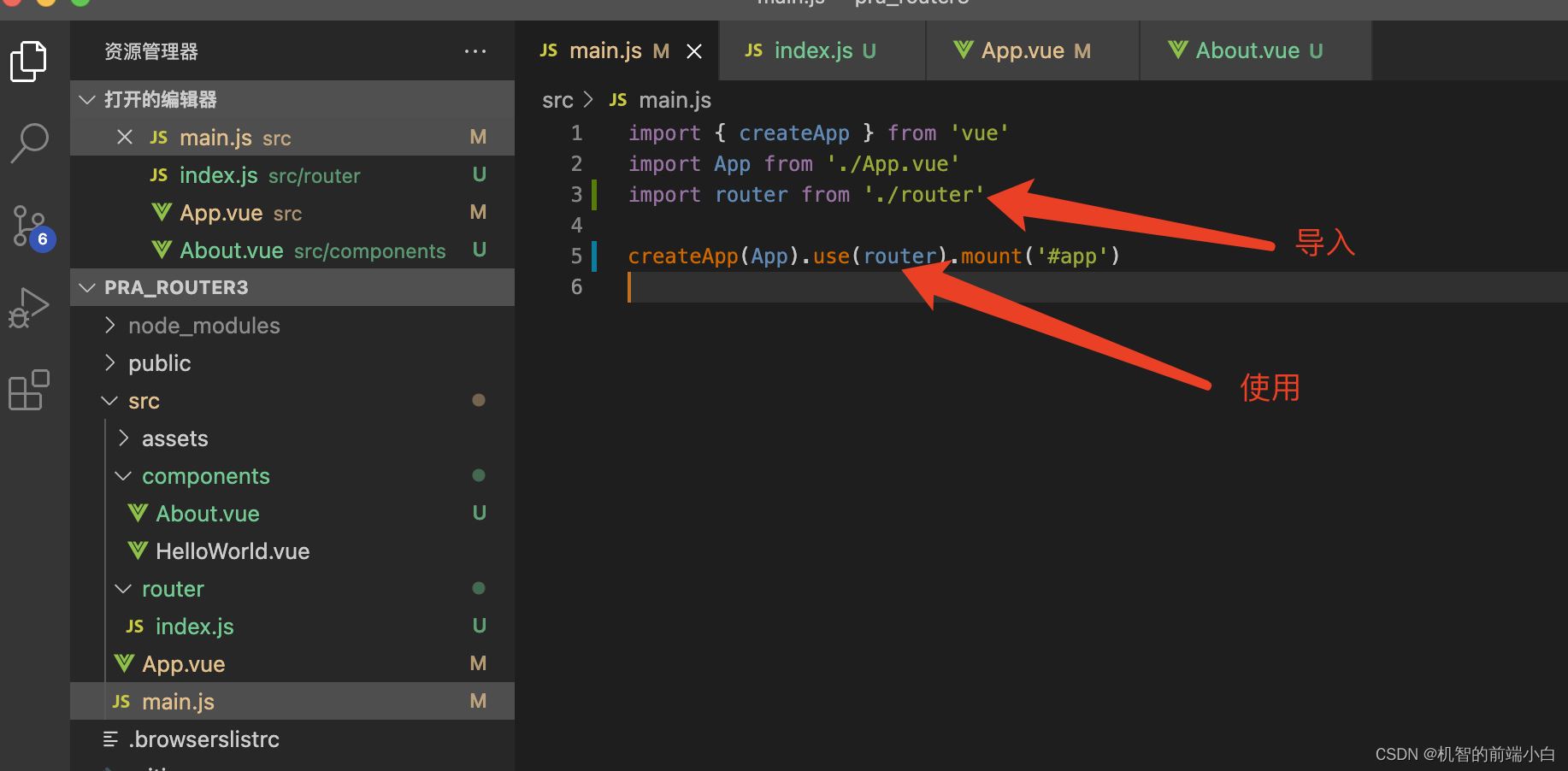Click the './App.vue' string on line 2
The image size is (1568, 771).
pos(893,163)
